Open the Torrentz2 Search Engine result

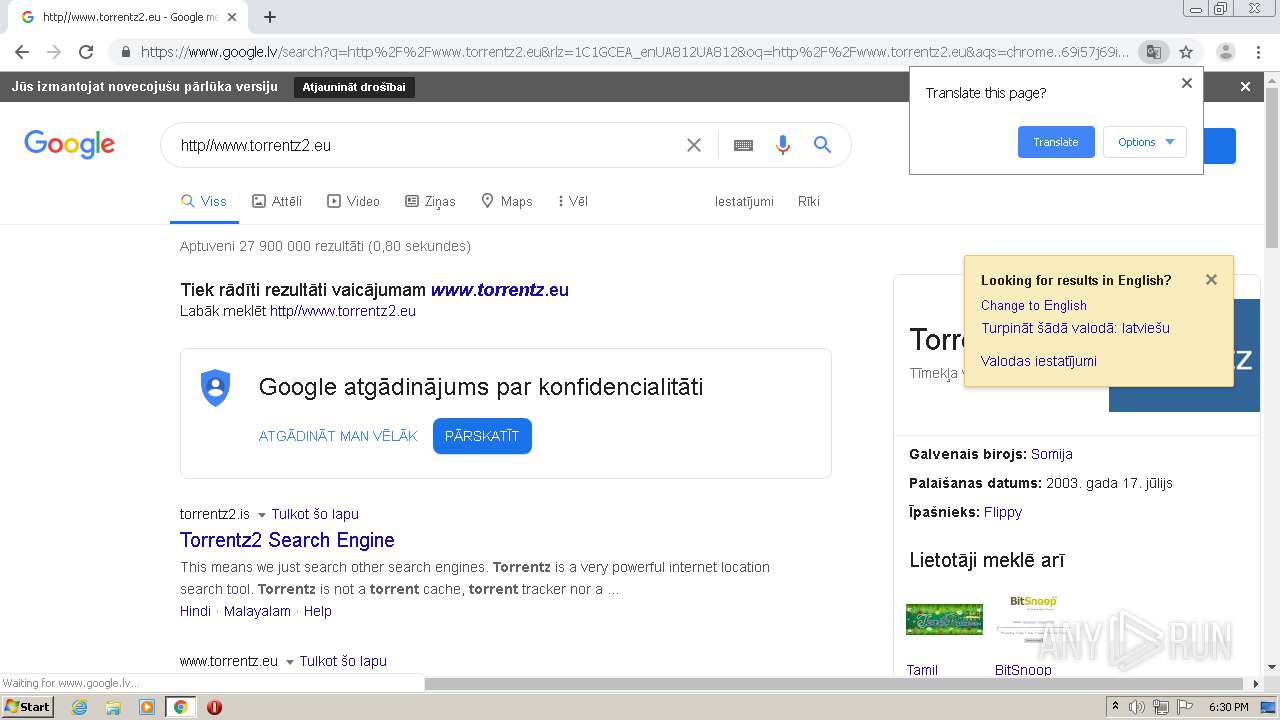click(287, 540)
